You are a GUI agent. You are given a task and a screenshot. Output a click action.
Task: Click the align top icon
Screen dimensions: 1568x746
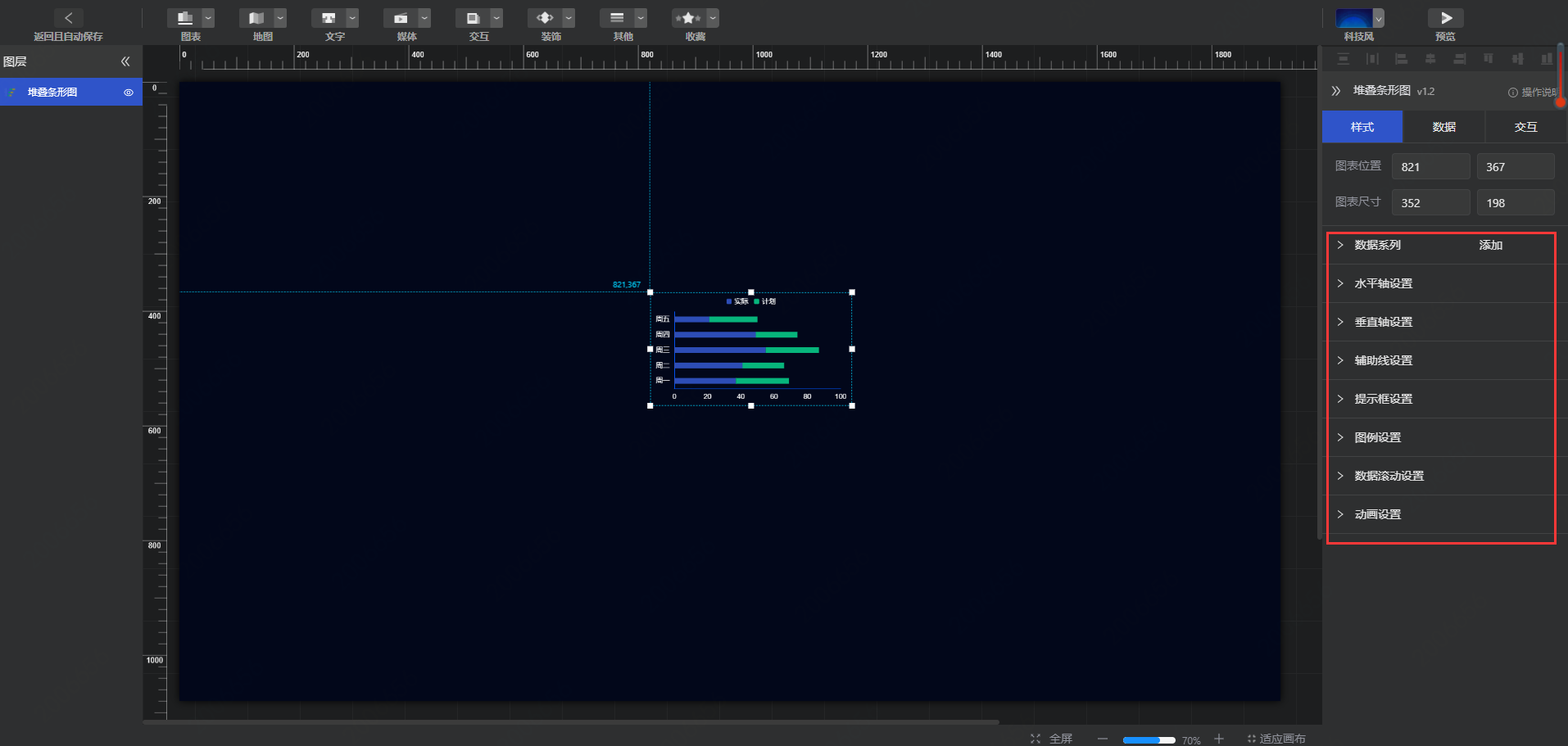click(1488, 59)
